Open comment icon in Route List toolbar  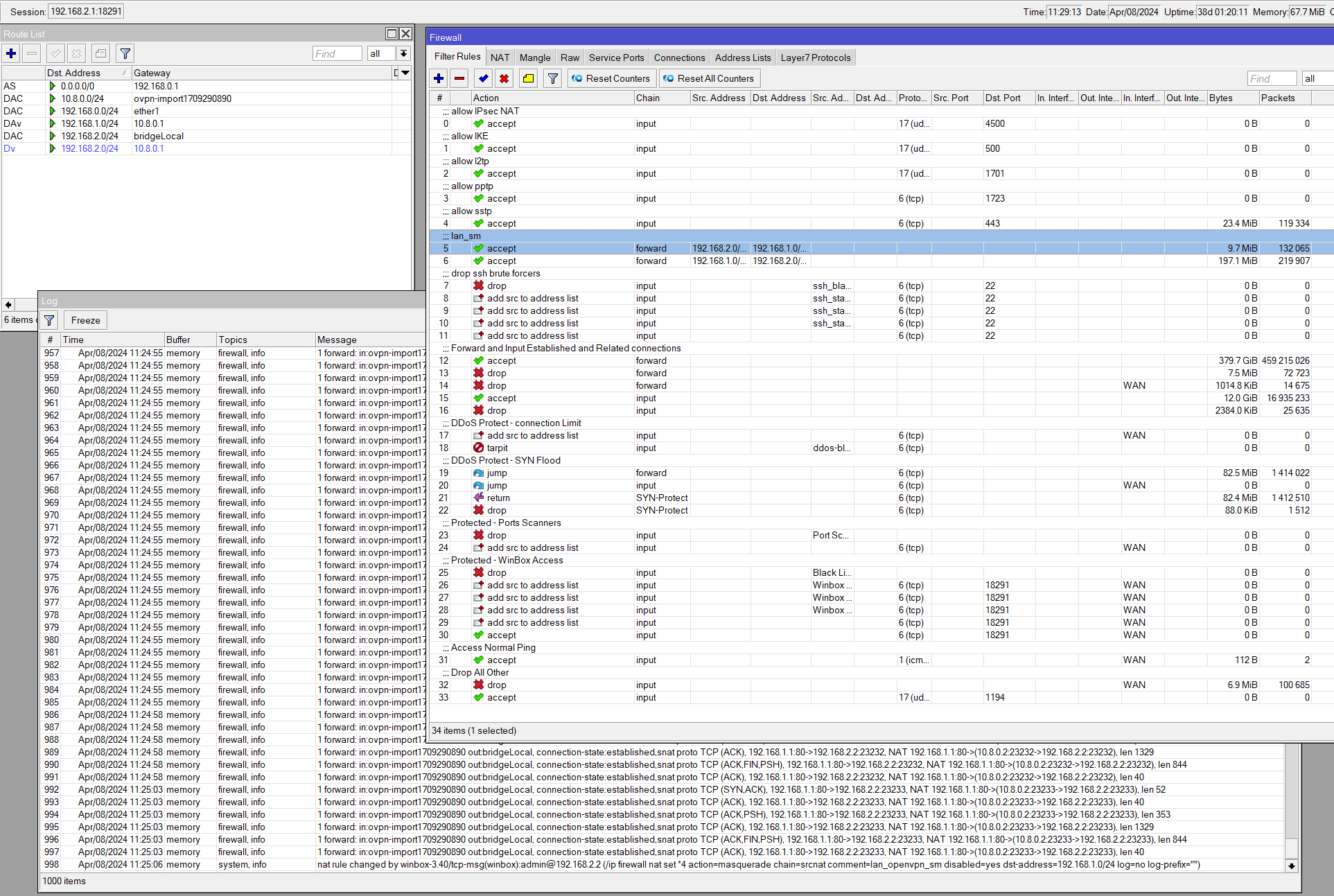101,53
